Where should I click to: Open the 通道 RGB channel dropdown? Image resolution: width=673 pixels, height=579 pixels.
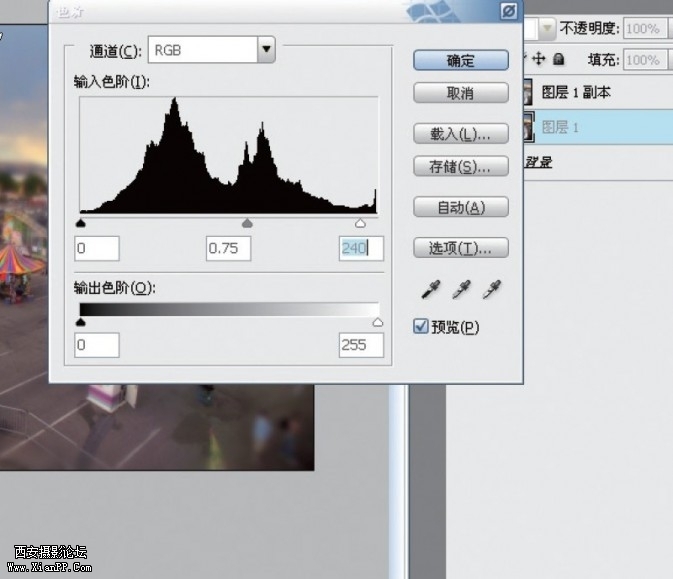pyautogui.click(x=266, y=49)
